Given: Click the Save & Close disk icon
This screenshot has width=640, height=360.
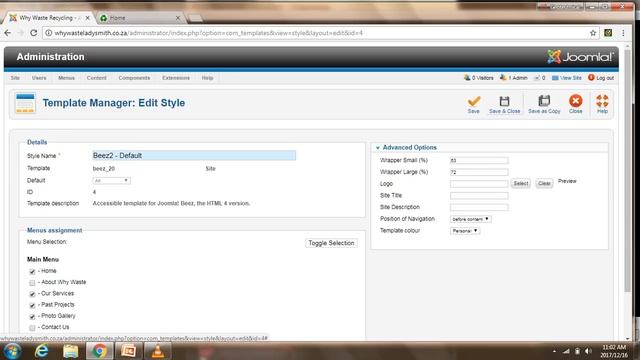Looking at the screenshot, I should 504,101.
